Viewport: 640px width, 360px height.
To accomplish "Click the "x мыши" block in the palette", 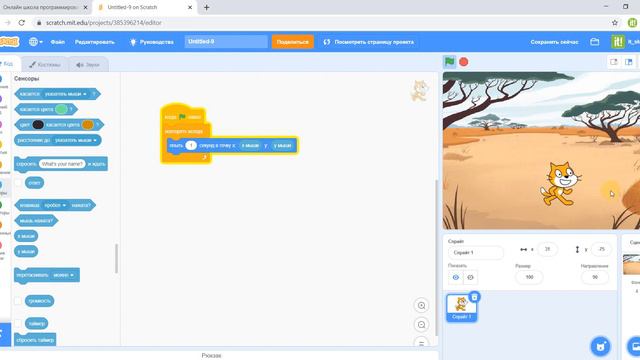I will point(26,236).
